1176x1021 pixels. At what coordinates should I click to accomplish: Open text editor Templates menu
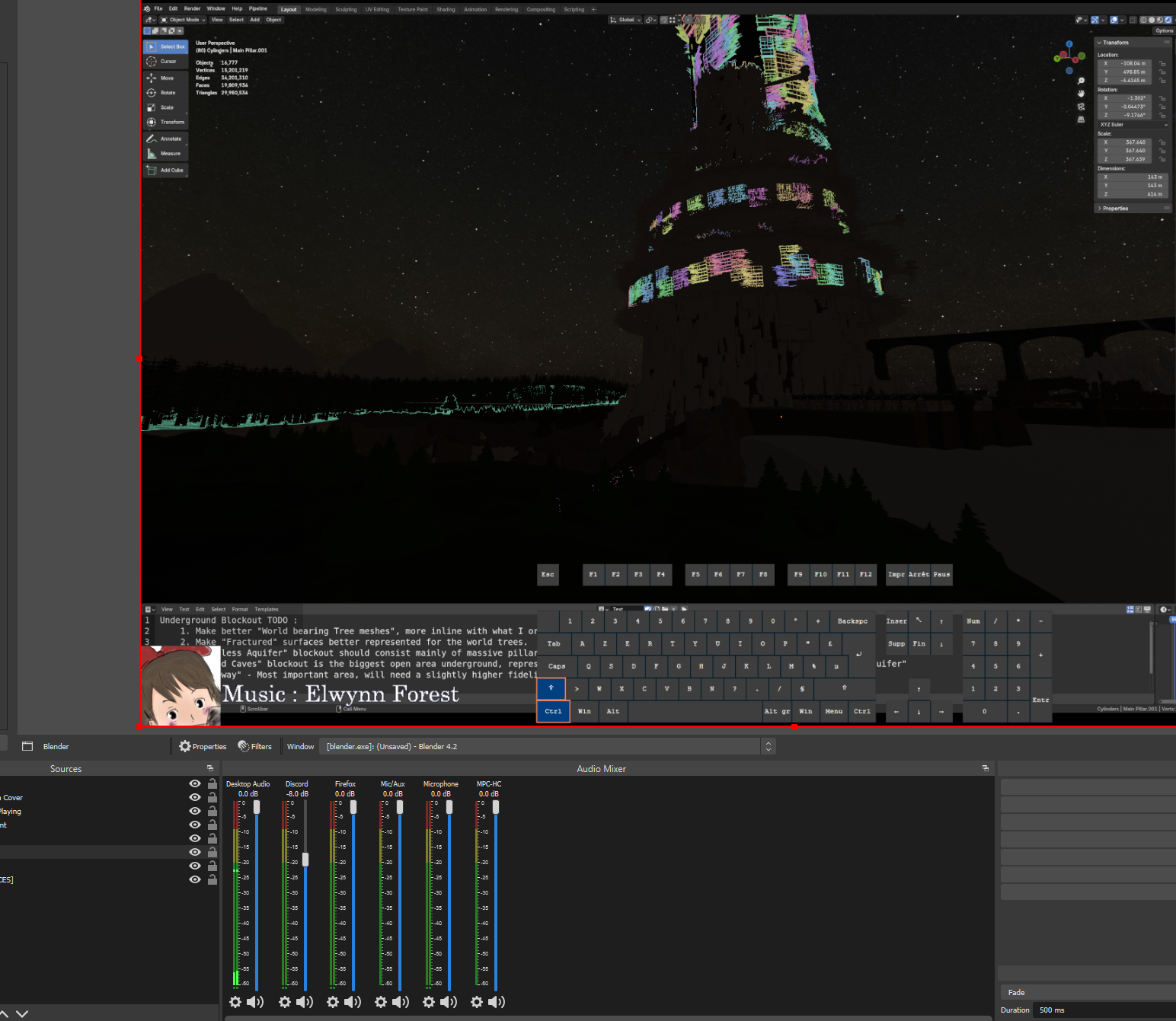[267, 609]
